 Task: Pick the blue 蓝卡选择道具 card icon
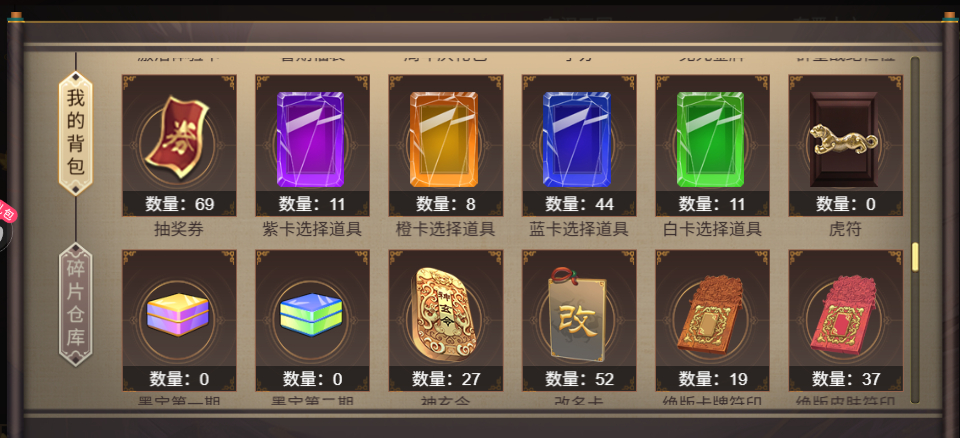point(577,139)
